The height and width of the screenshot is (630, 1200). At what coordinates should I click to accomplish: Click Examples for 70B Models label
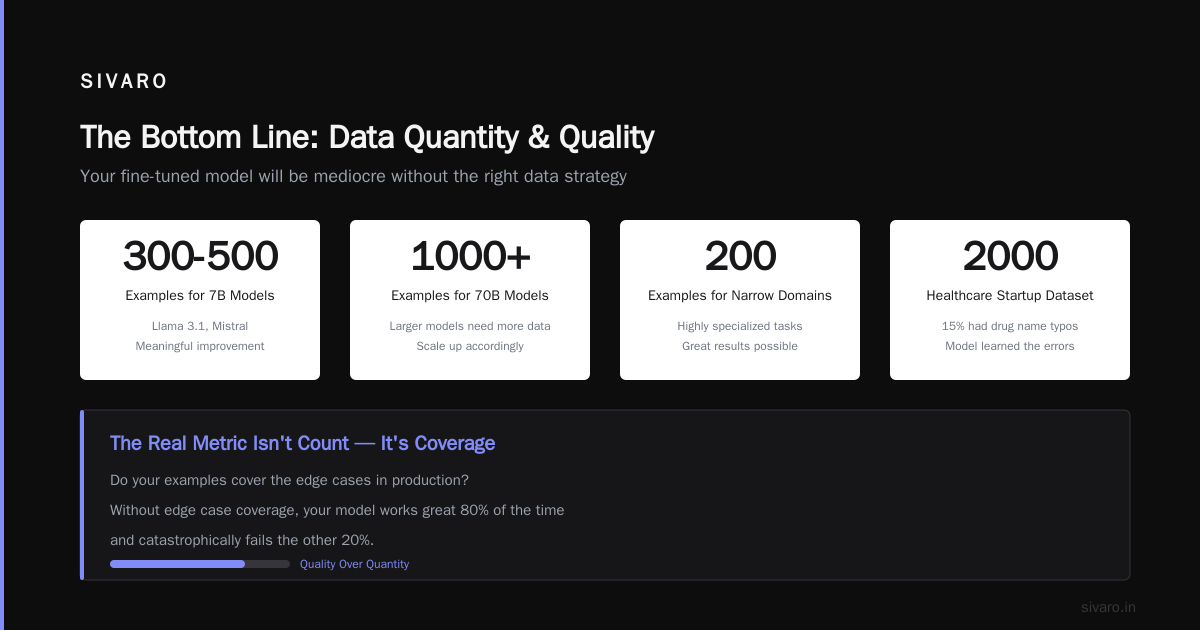pos(470,296)
